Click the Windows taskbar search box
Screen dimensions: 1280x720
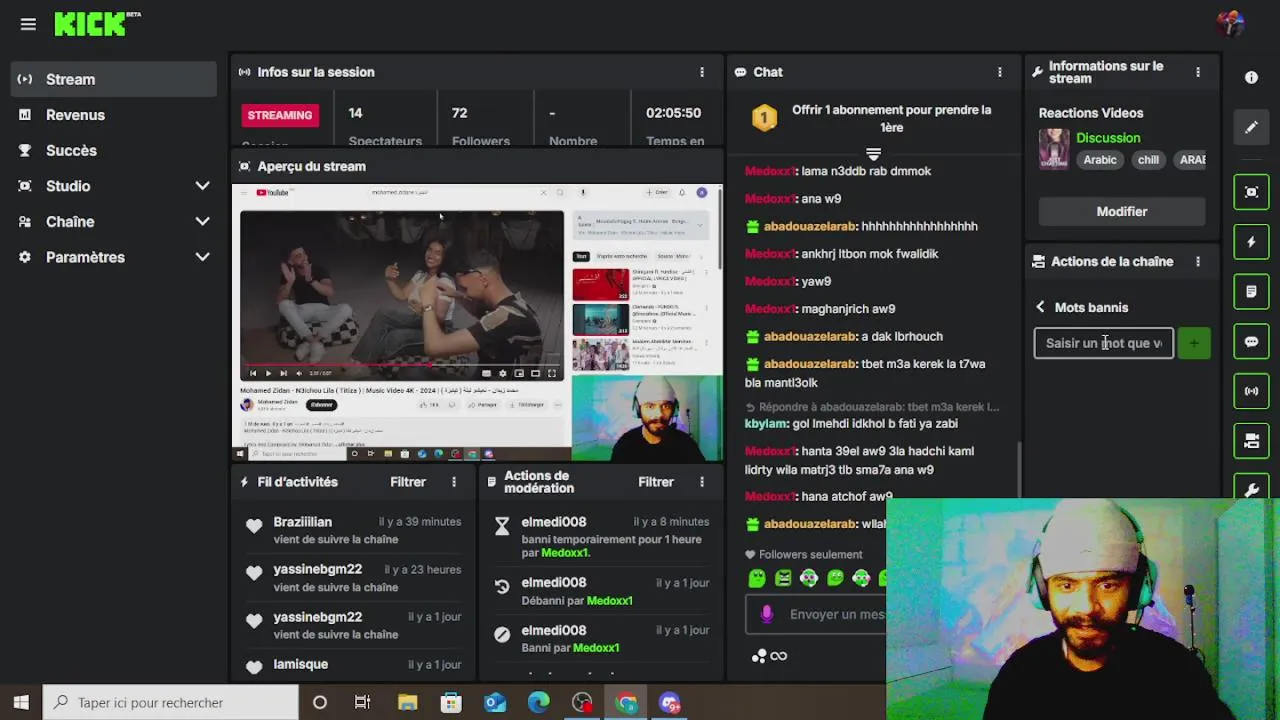[171, 702]
